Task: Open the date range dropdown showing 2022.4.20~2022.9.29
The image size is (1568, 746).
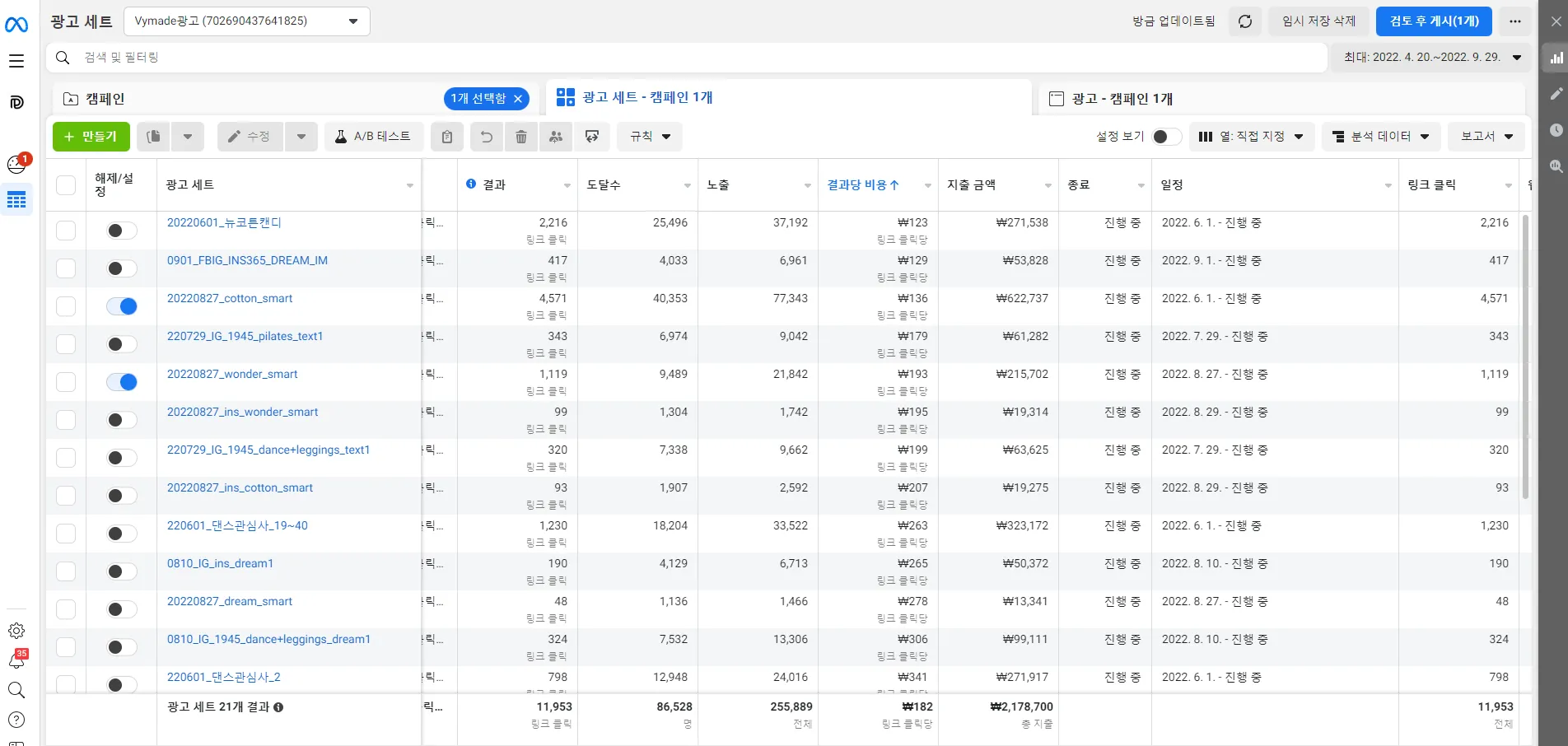Action: (x=1431, y=58)
